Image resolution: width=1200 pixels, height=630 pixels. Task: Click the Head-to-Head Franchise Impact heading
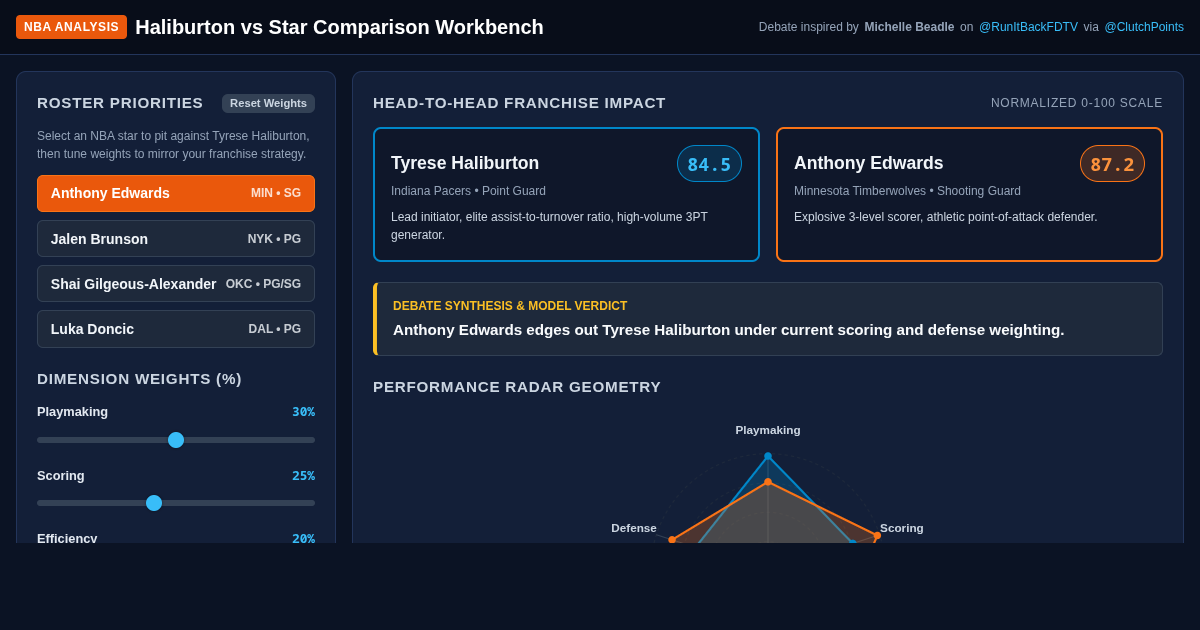(519, 103)
